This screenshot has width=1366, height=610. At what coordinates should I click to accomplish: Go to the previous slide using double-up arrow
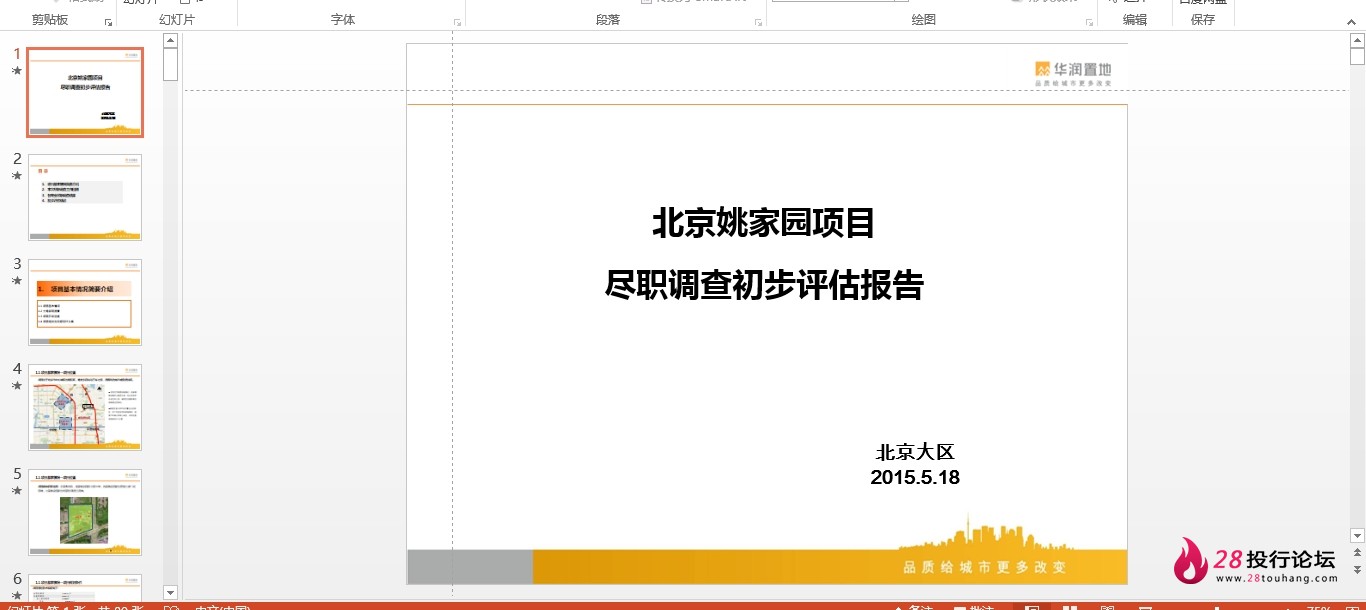click(x=1357, y=553)
